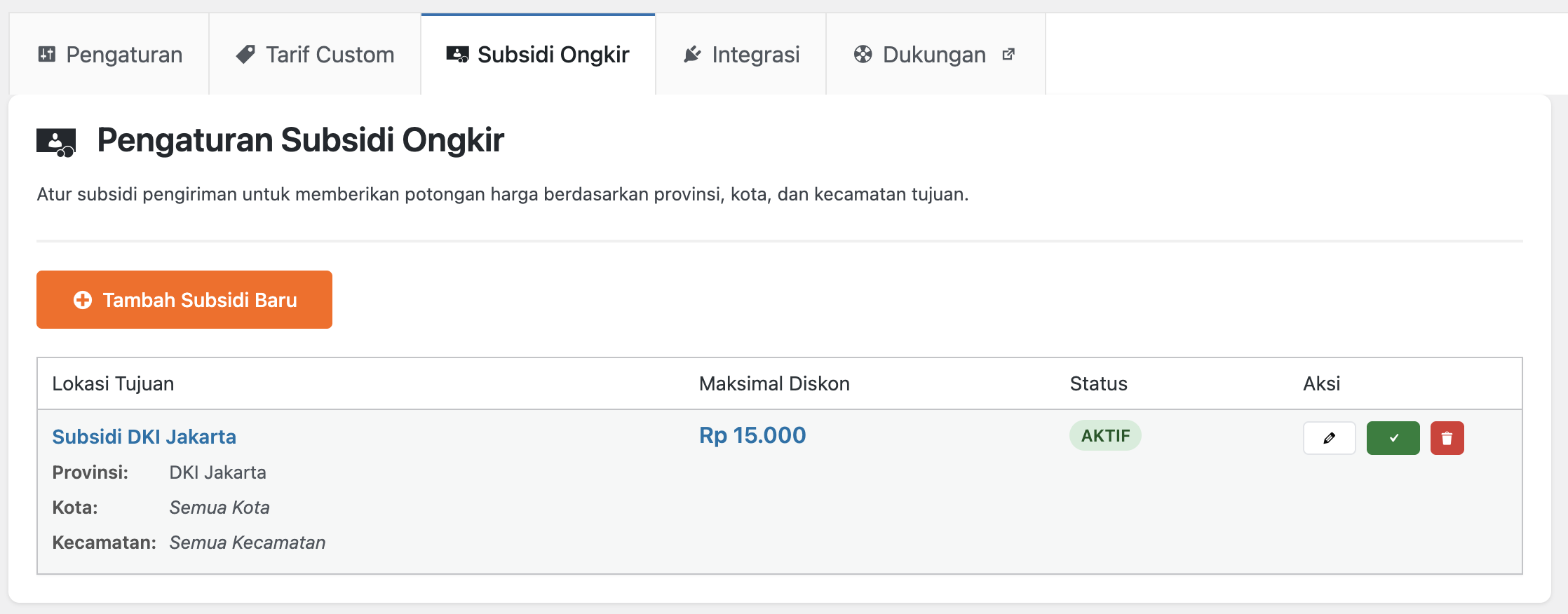Click the lifebuoy icon on the Dukungan tab
The image size is (1568, 614).
(x=863, y=54)
